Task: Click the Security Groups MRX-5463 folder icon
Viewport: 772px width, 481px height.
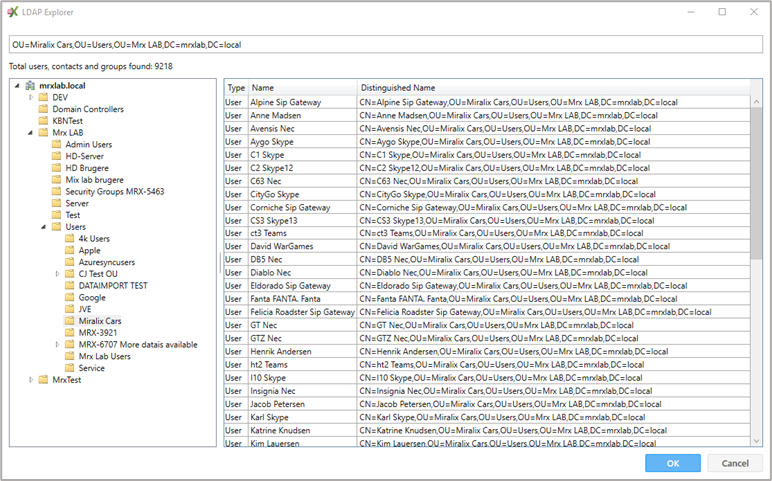Action: pos(57,192)
